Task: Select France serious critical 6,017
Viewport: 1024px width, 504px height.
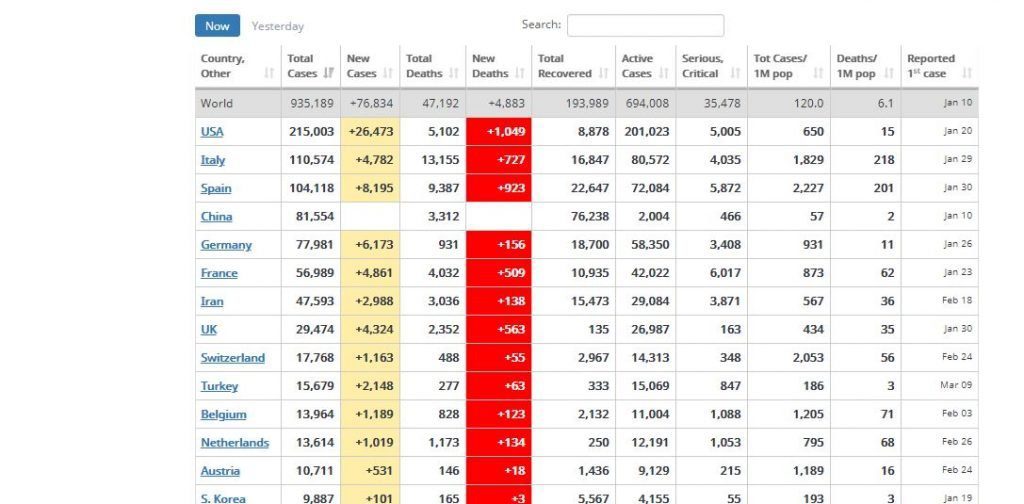Action: [x=725, y=273]
